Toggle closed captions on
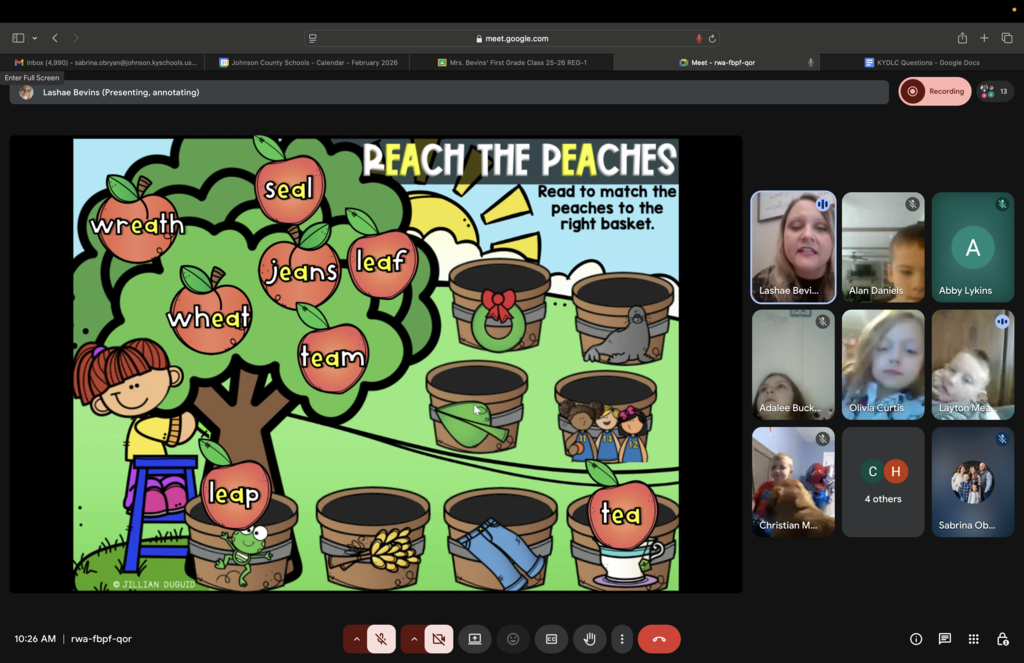The image size is (1024, 663). (551, 639)
